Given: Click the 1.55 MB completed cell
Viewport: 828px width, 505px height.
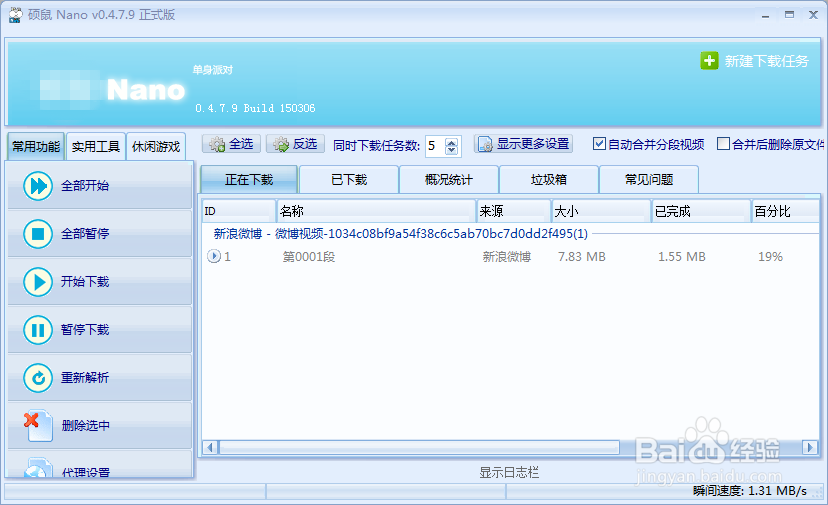Looking at the screenshot, I should (681, 257).
